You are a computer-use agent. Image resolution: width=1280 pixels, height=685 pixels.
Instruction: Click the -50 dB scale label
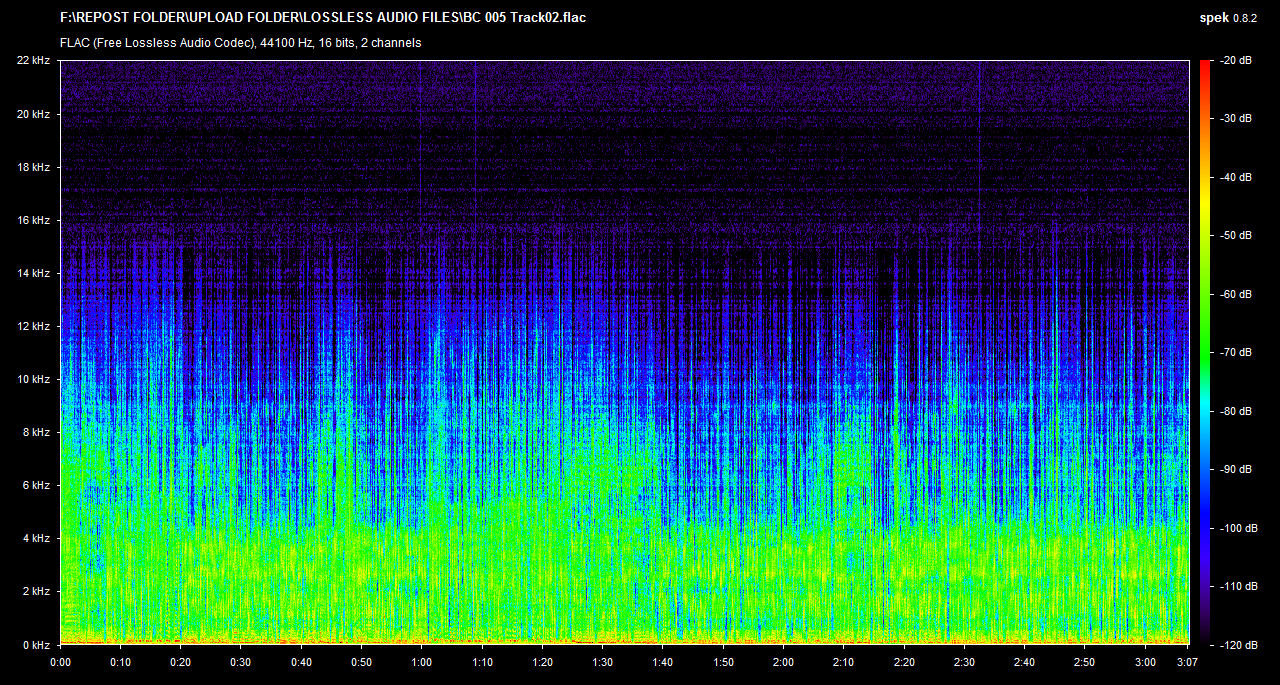pyautogui.click(x=1235, y=235)
